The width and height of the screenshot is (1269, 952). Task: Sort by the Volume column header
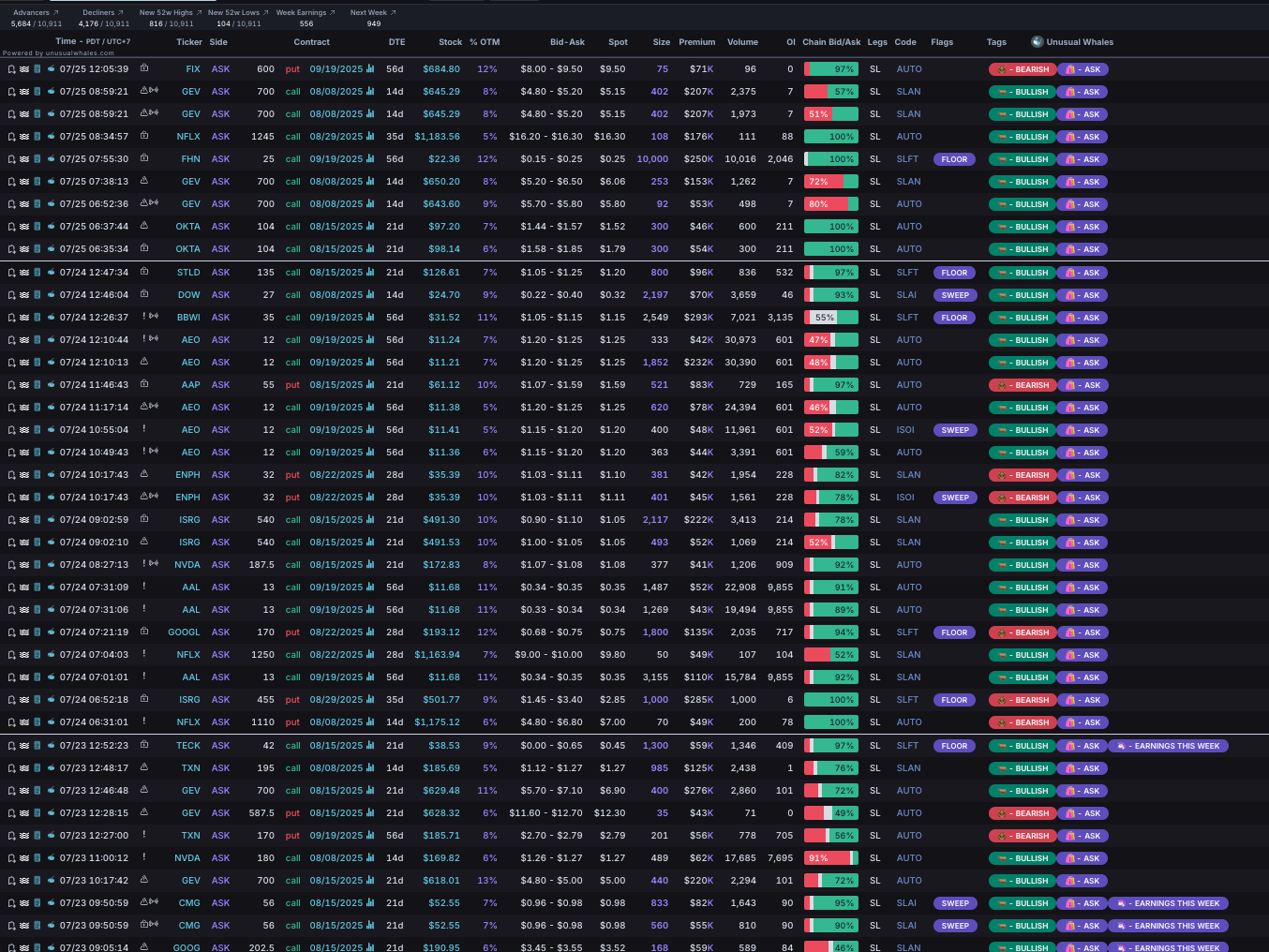tap(742, 42)
